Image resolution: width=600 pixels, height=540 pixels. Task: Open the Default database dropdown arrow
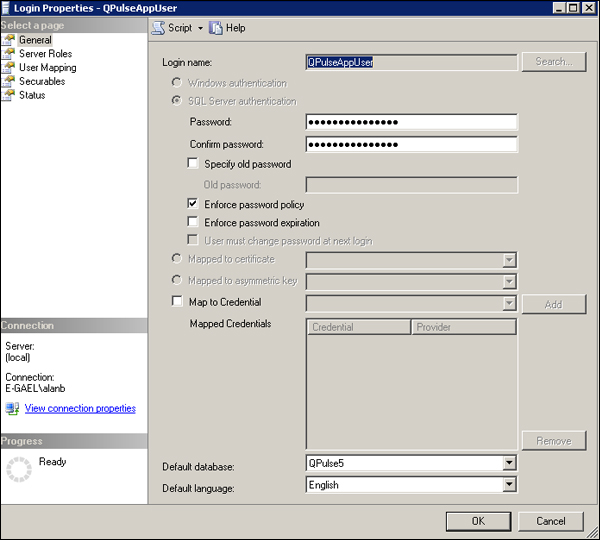[x=509, y=463]
